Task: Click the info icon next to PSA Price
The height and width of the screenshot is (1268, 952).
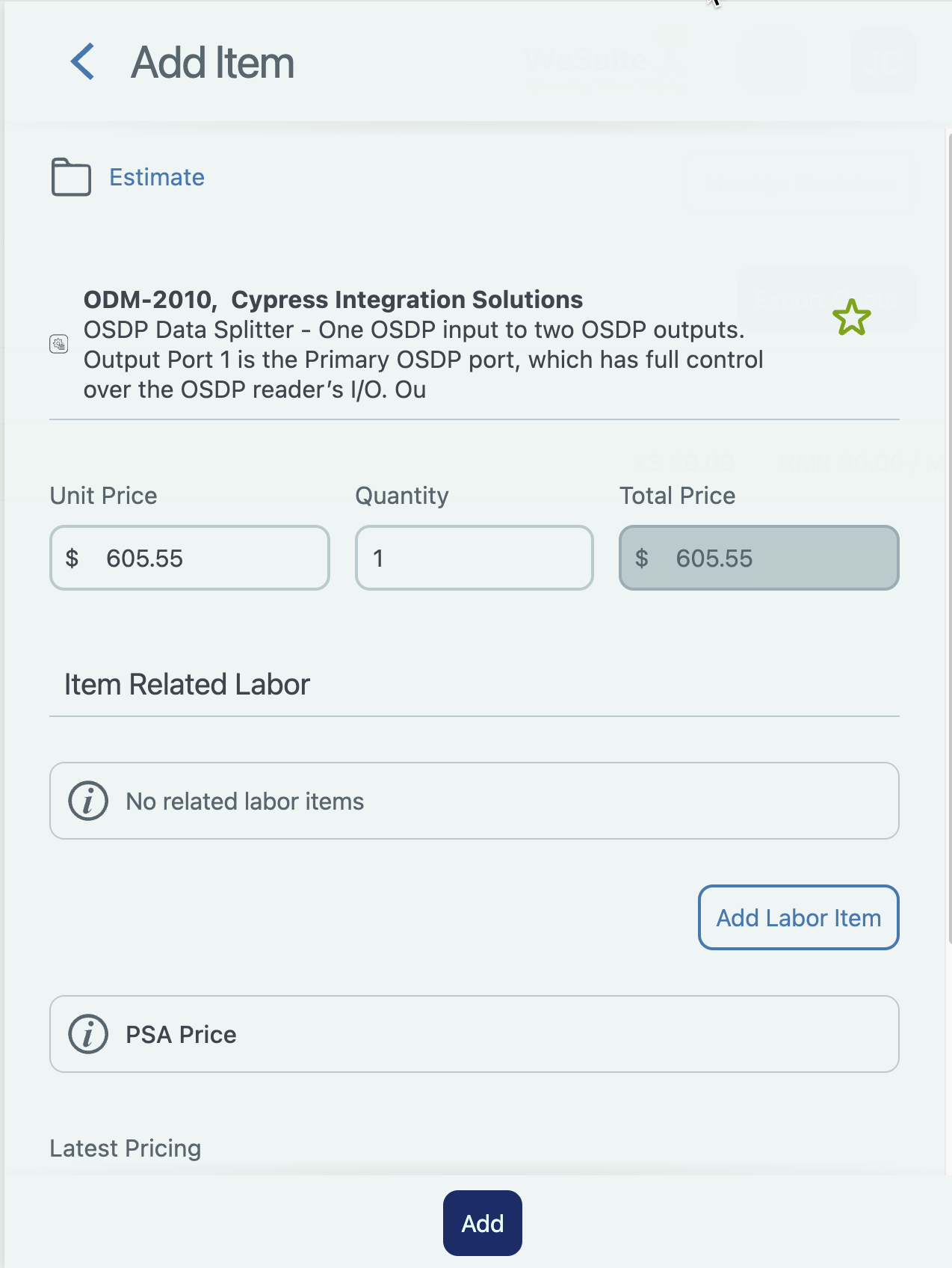Action: click(x=88, y=1034)
